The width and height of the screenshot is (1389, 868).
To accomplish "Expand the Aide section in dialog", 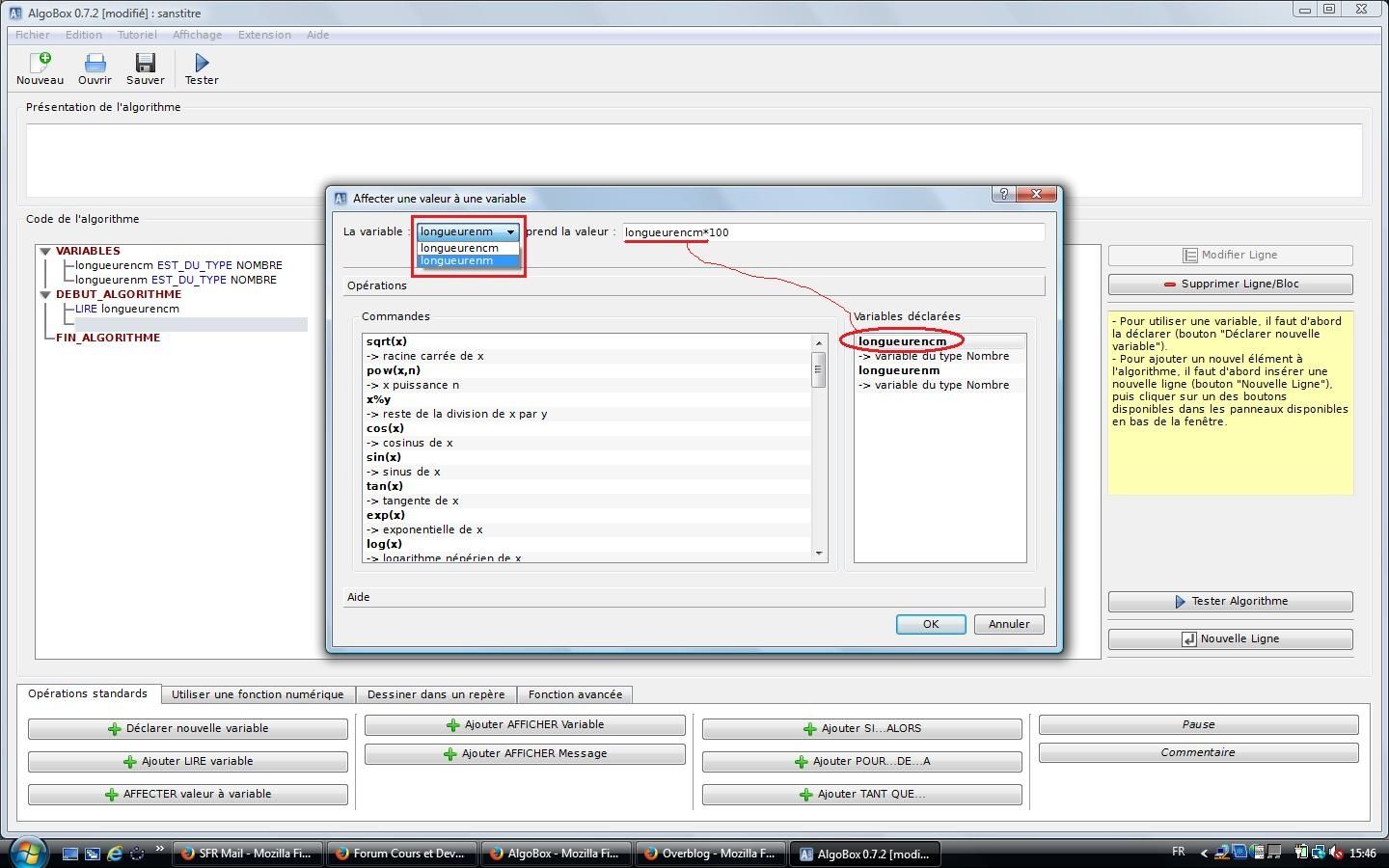I will (x=694, y=597).
